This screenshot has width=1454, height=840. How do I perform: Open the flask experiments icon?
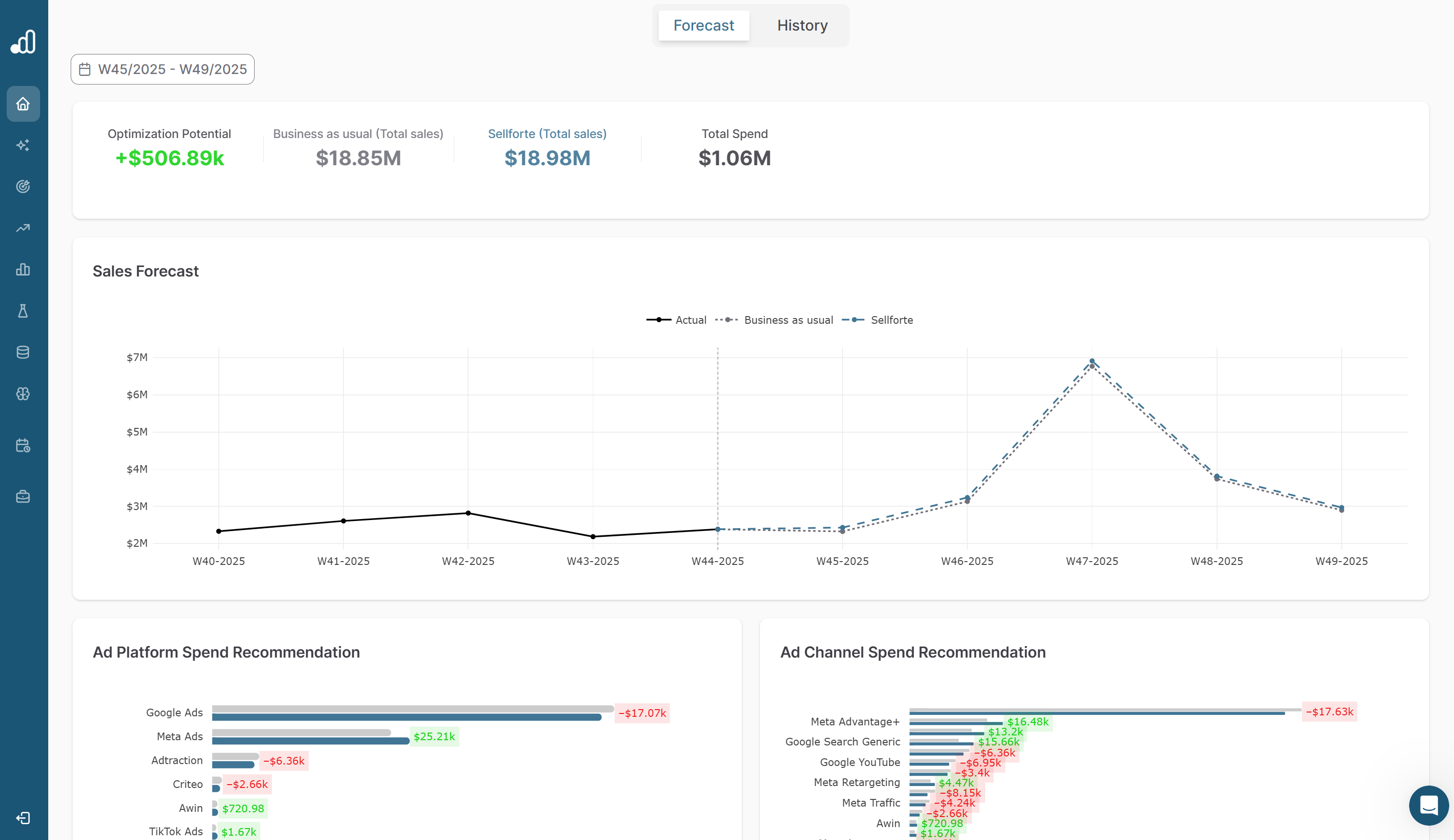[23, 311]
